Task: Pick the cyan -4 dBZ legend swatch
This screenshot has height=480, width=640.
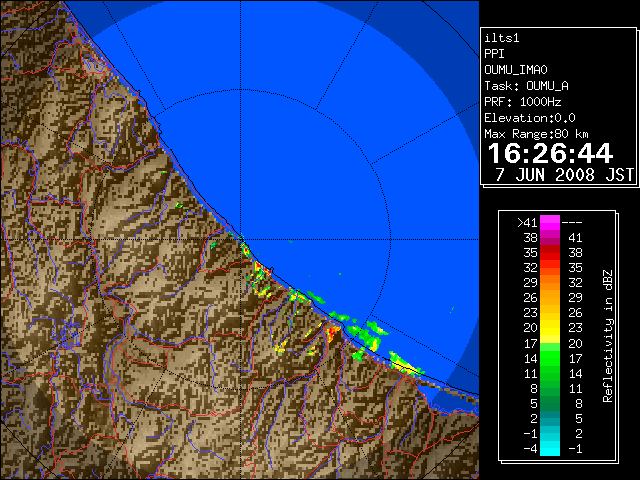Action: click(x=550, y=449)
